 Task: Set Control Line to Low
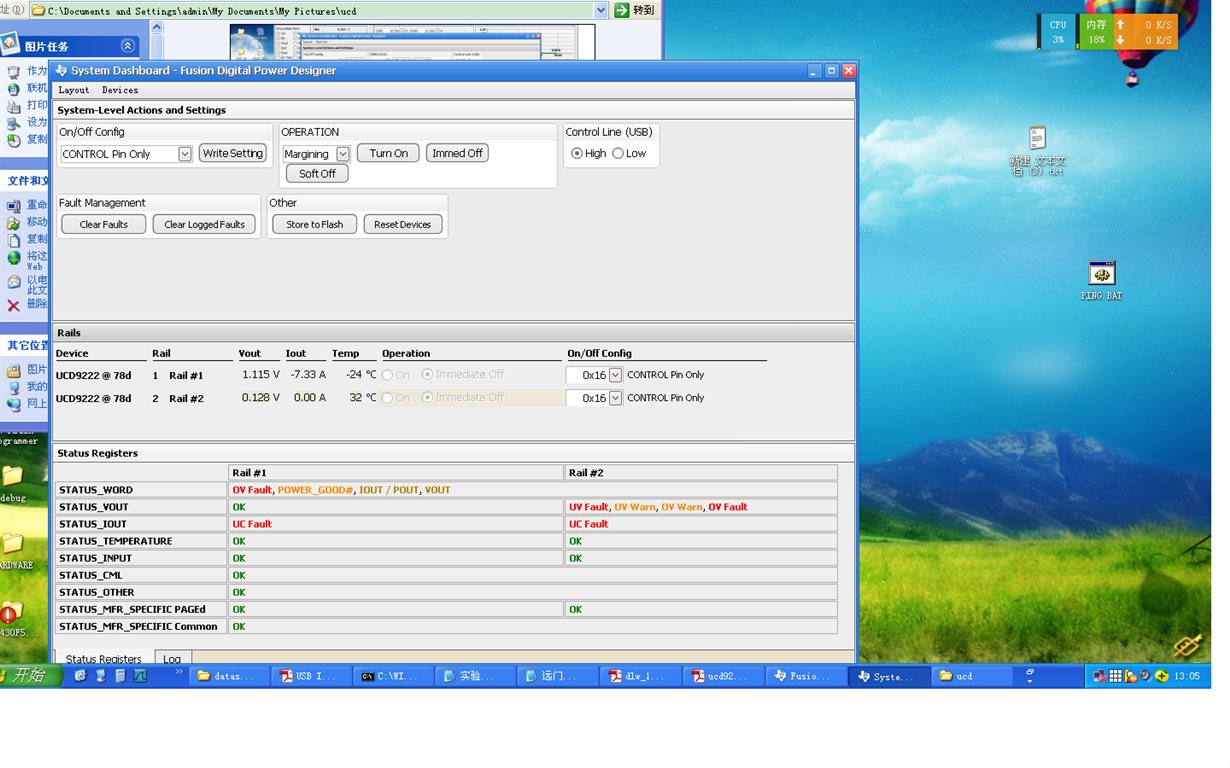618,153
